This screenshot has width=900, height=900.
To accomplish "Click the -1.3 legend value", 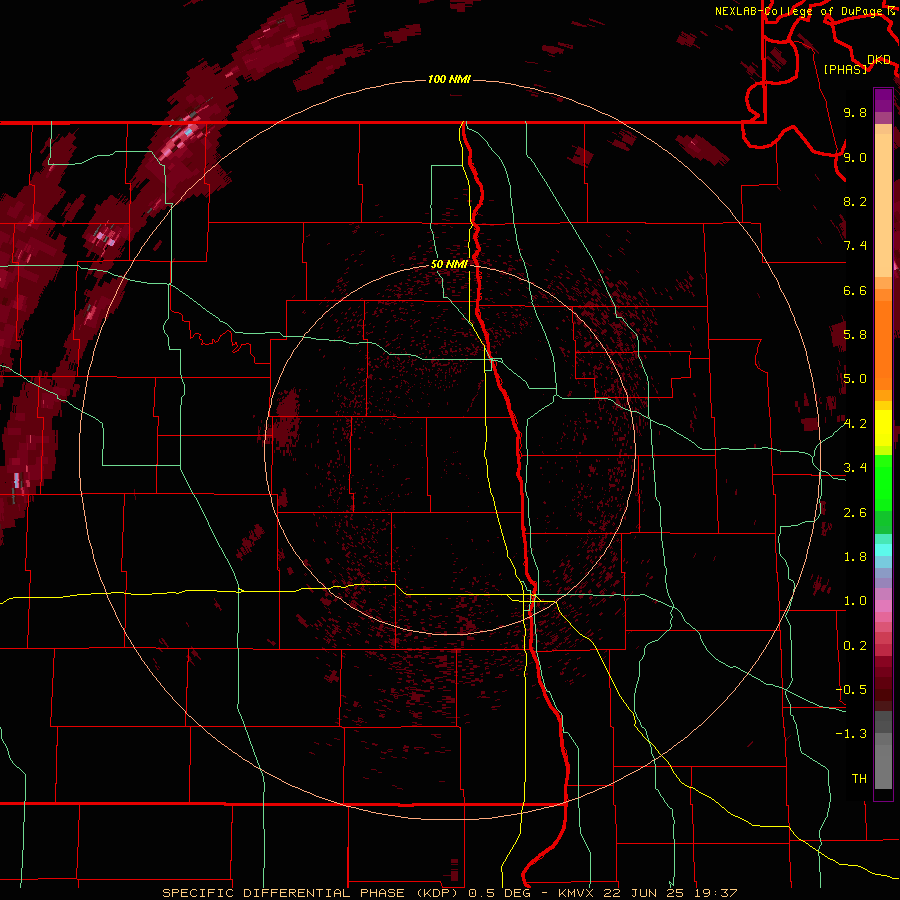I will click(851, 734).
